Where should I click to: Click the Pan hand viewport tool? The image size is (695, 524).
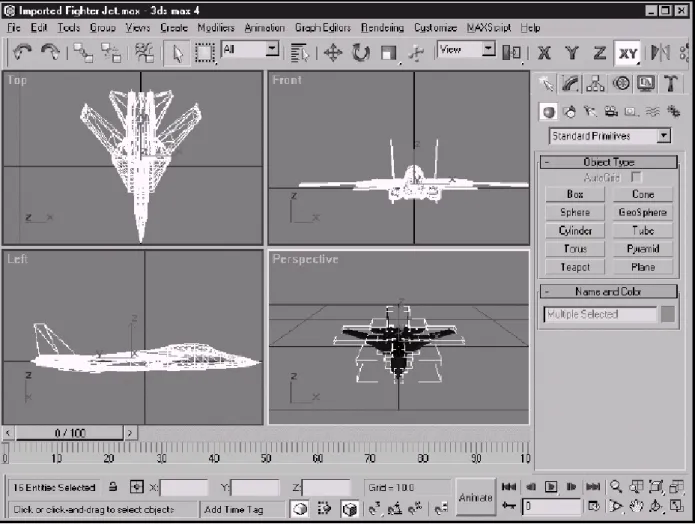click(x=636, y=506)
